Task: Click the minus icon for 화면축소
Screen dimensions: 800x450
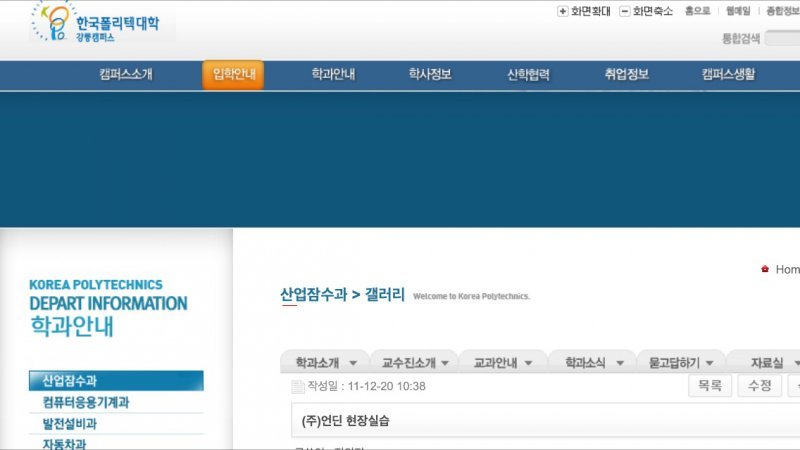Action: (x=625, y=11)
